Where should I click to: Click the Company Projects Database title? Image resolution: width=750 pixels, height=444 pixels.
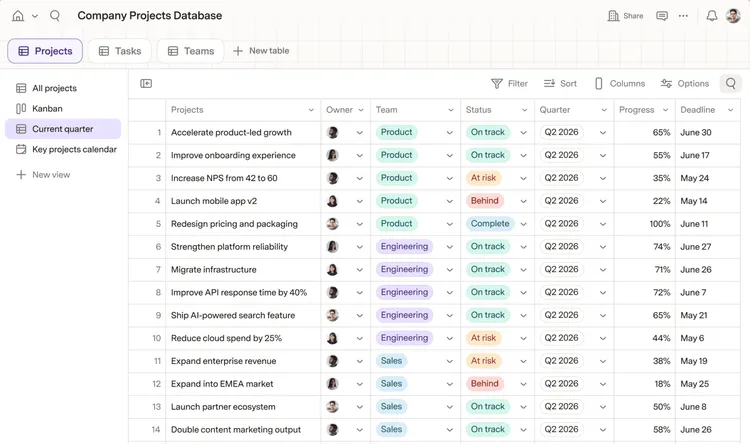[x=150, y=16]
